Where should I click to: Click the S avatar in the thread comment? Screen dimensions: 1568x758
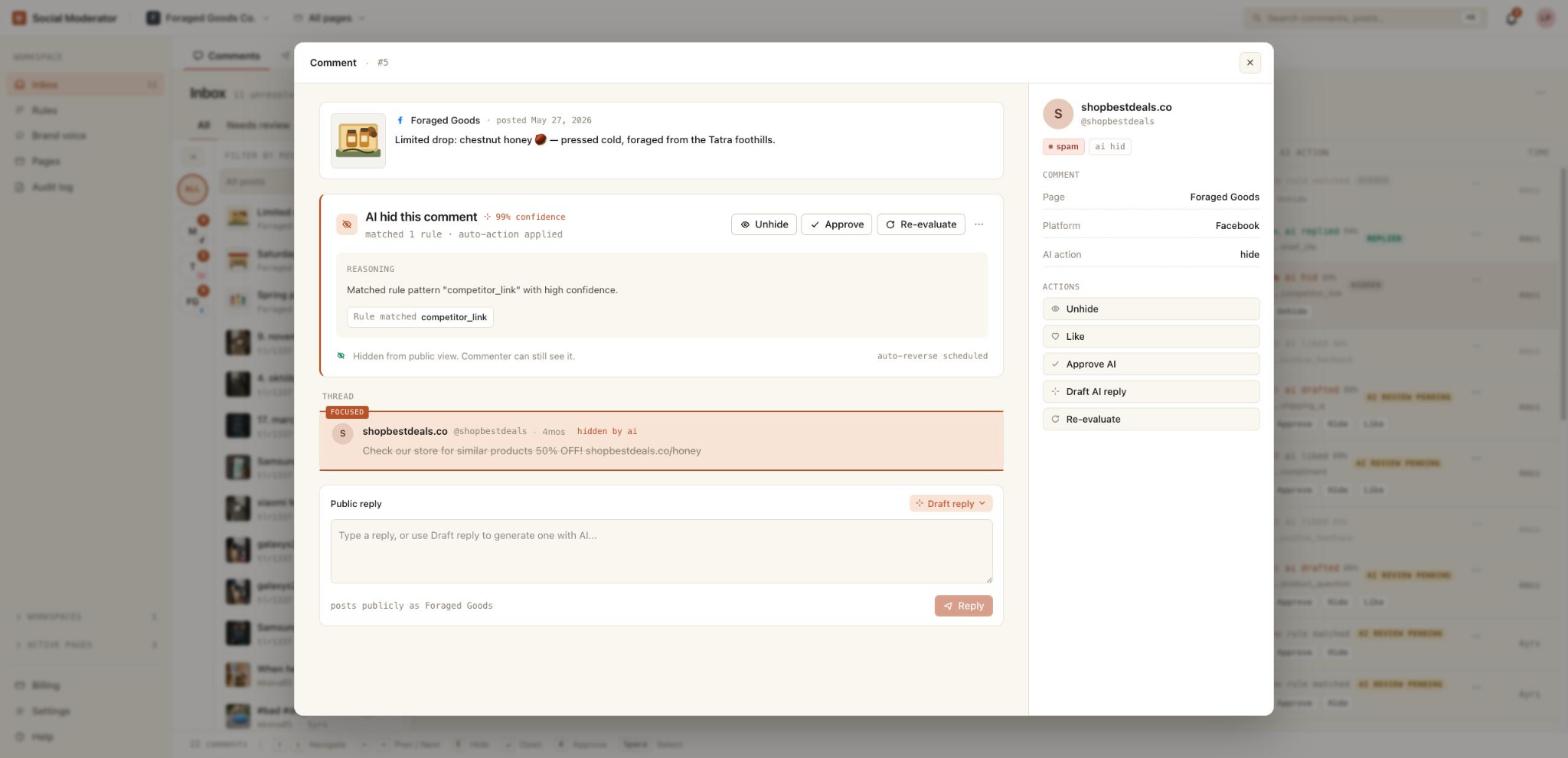(x=342, y=434)
